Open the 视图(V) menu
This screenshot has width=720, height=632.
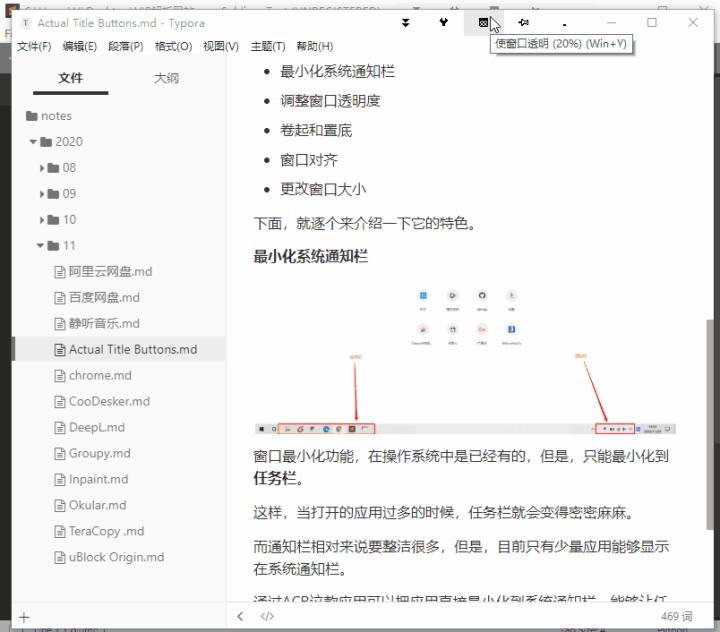pos(221,46)
